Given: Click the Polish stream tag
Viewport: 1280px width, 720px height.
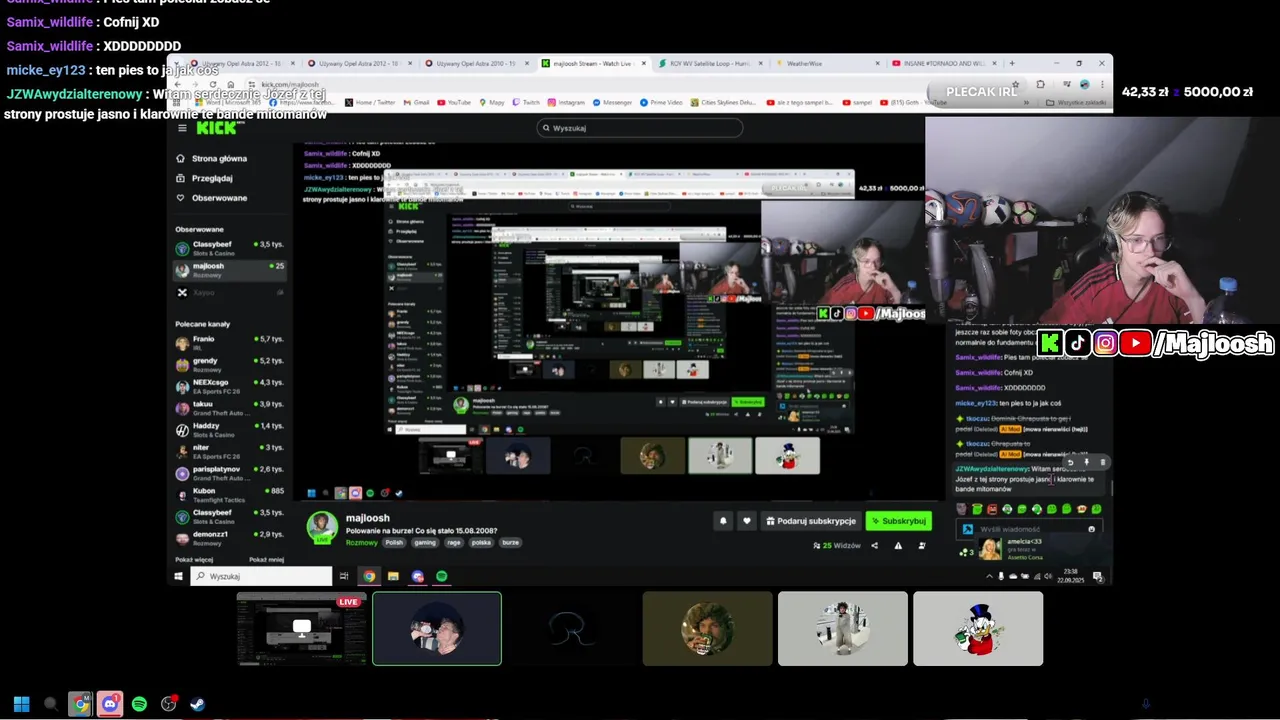Looking at the screenshot, I should [394, 543].
